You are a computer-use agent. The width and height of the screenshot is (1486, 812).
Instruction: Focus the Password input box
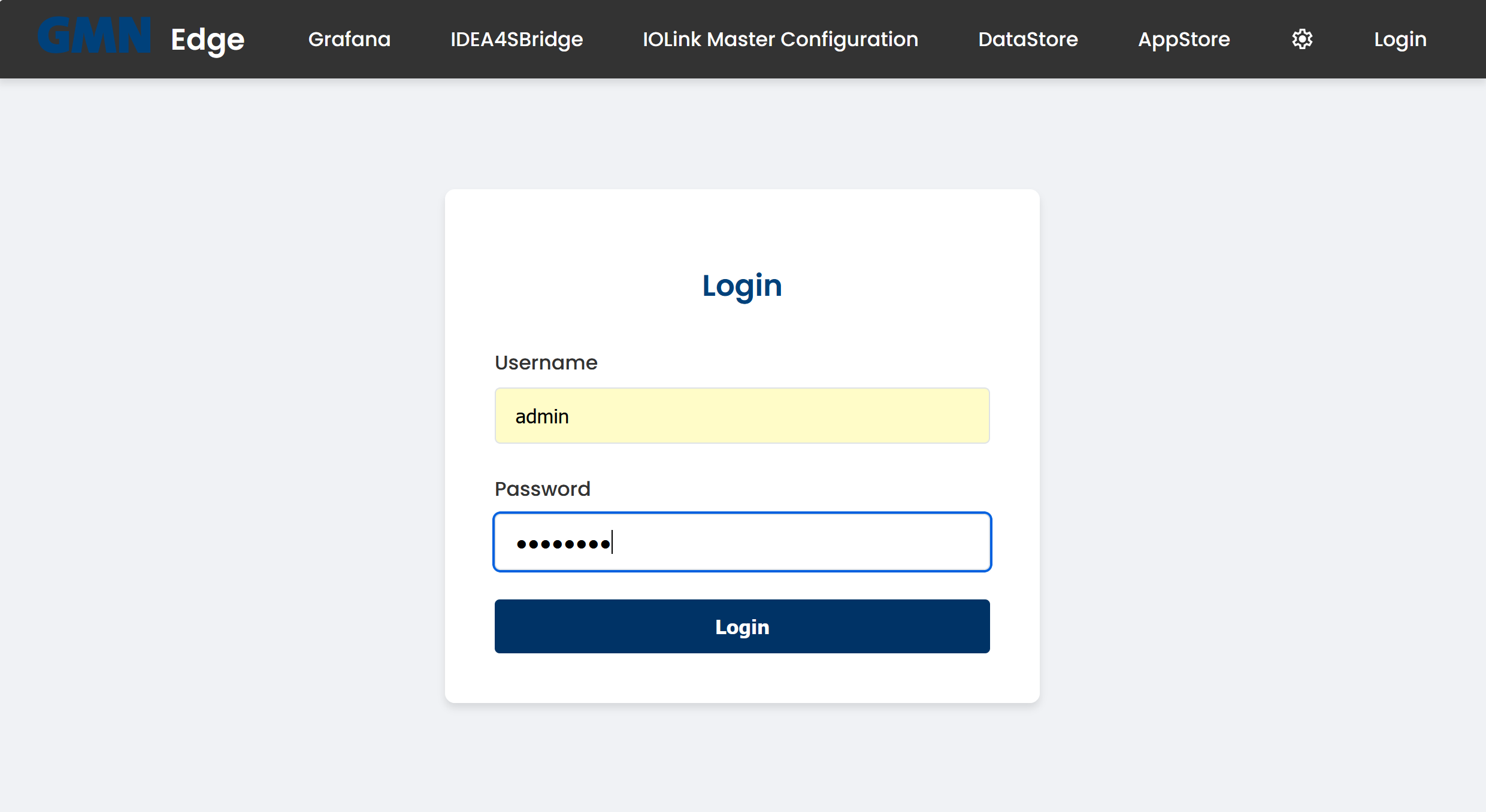pyautogui.click(x=742, y=541)
